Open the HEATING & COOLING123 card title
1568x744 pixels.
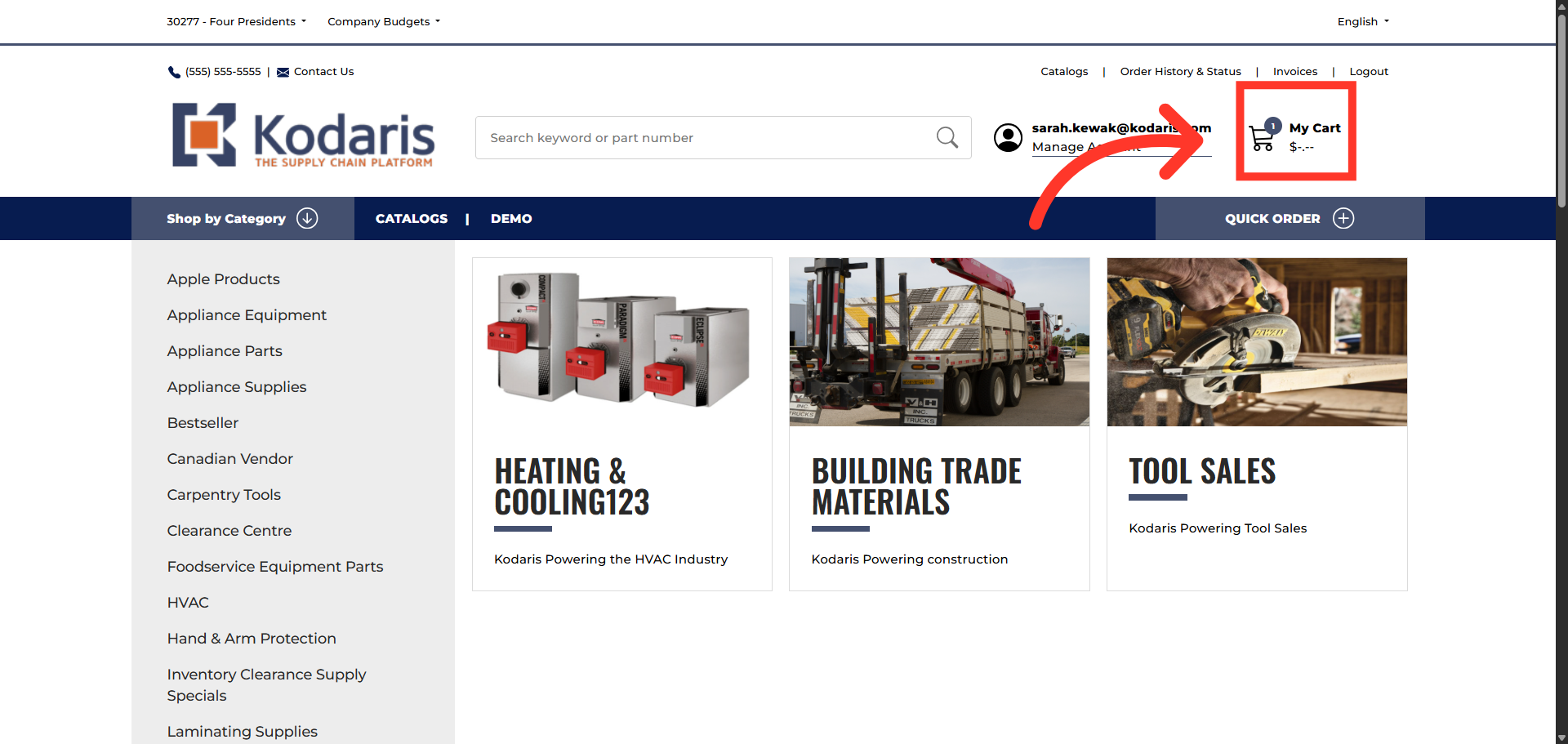[x=572, y=487]
